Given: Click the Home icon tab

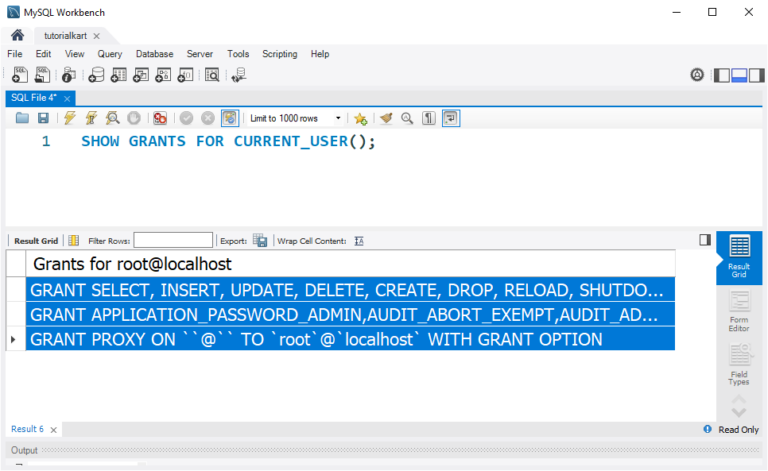Looking at the screenshot, I should [x=17, y=35].
